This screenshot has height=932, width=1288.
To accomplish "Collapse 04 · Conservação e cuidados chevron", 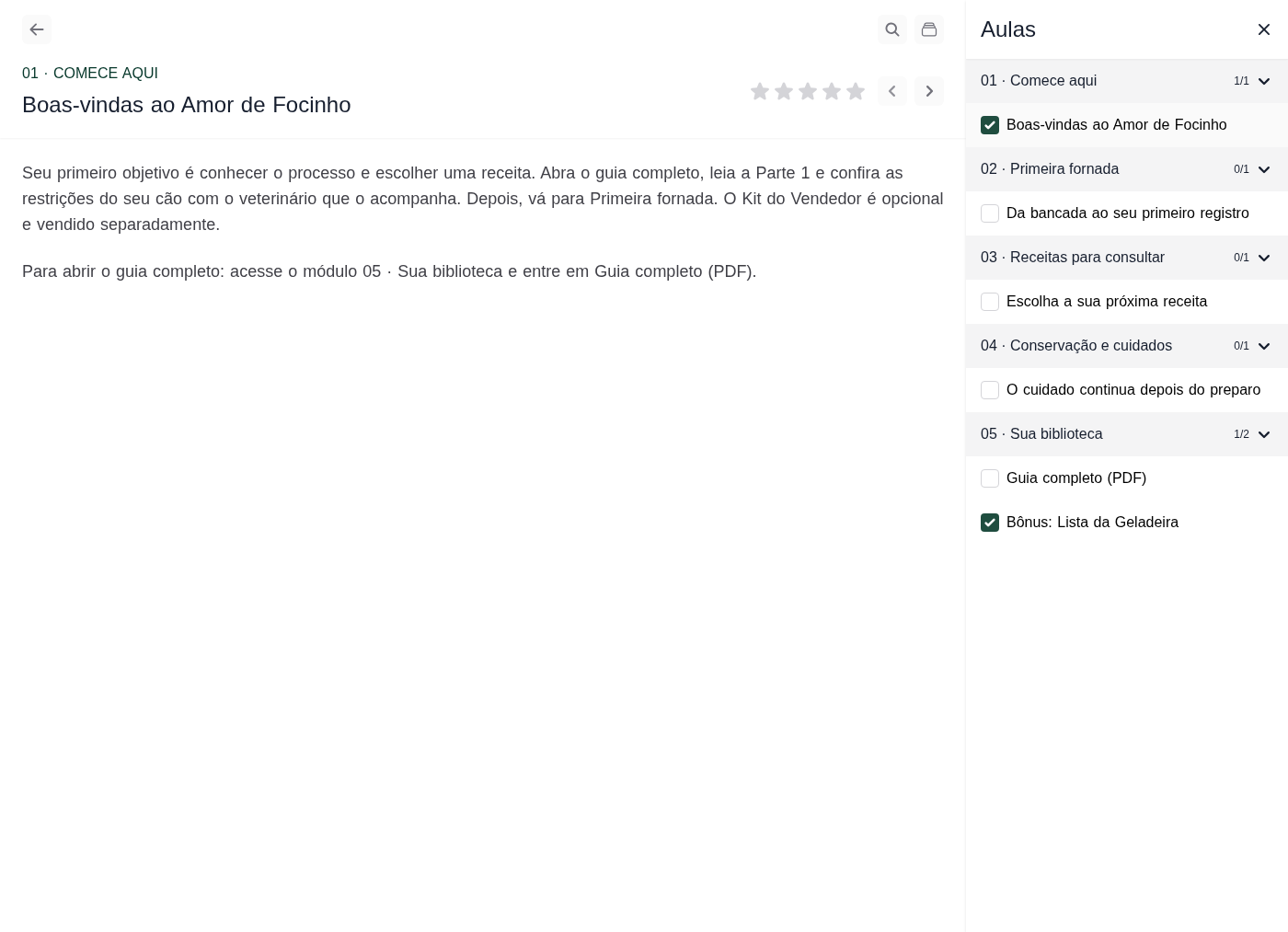I will [x=1264, y=346].
